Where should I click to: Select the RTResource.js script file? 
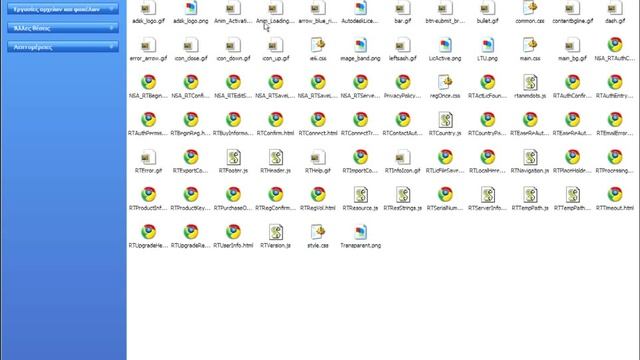pyautogui.click(x=360, y=195)
